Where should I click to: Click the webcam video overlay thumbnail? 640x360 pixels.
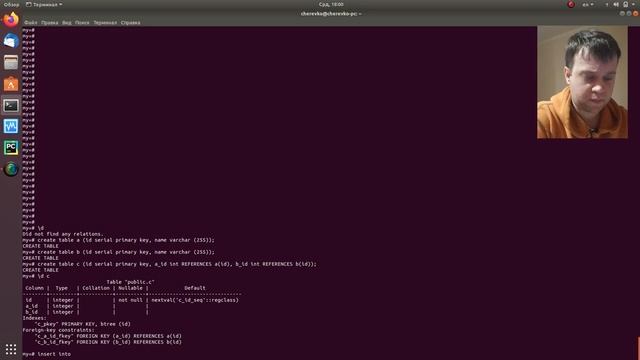582,82
